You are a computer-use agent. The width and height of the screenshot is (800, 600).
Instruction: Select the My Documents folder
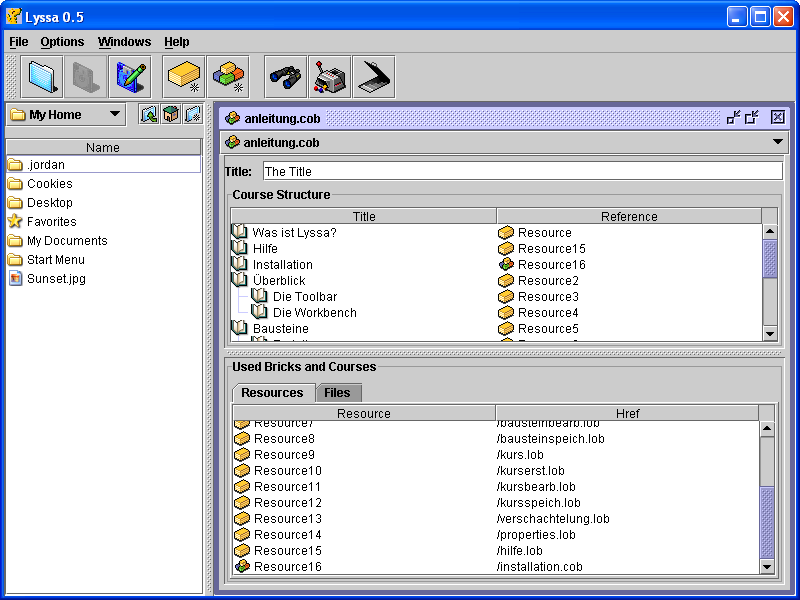tap(103, 240)
